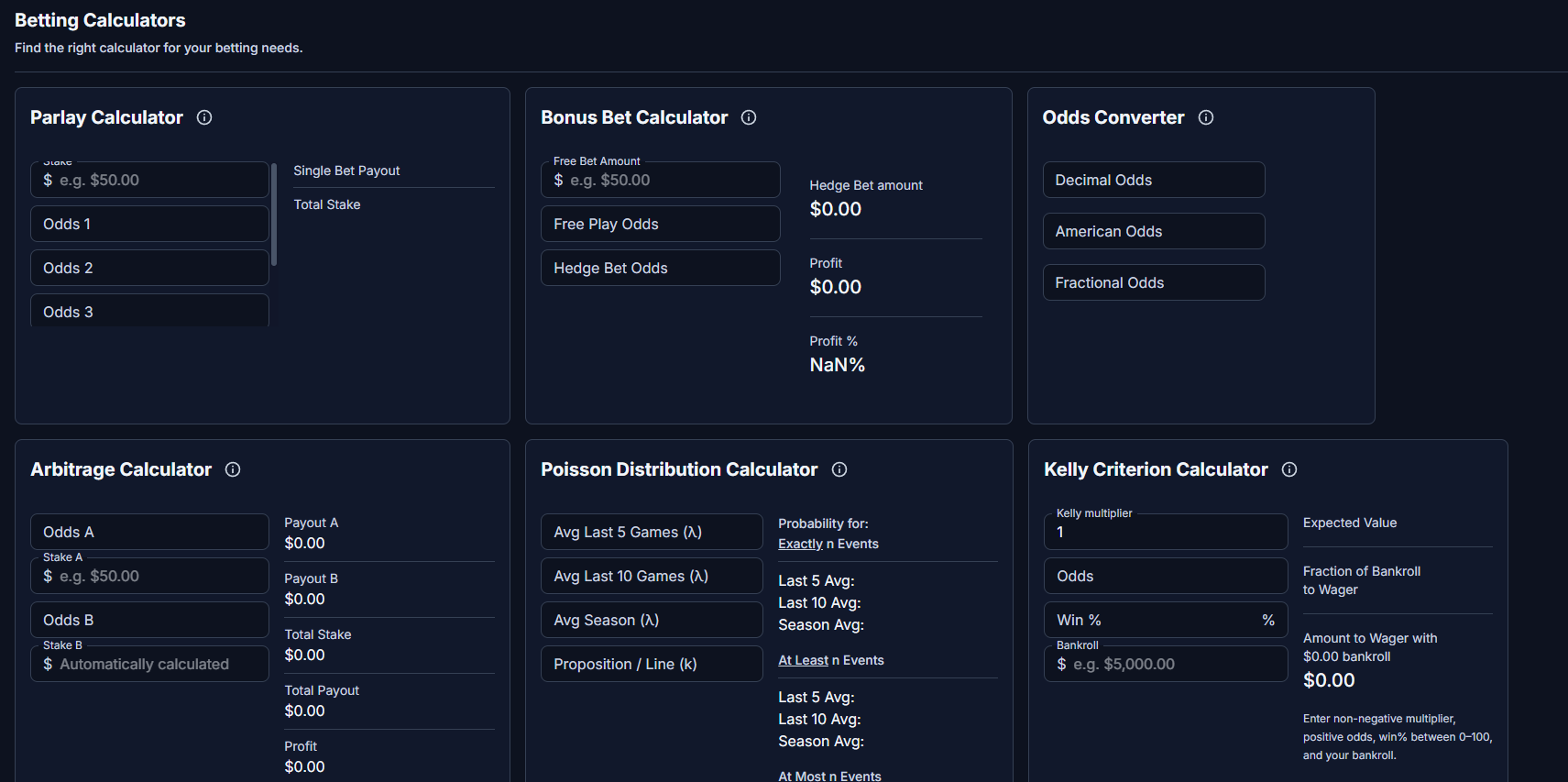Focus the American Odds field

click(1154, 231)
